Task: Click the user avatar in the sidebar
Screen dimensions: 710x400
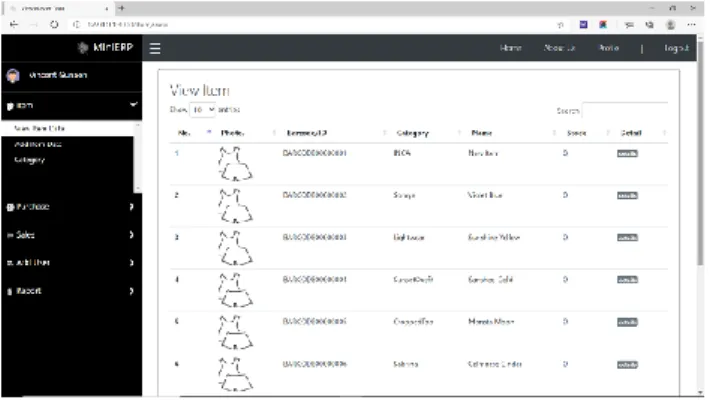Action: point(13,76)
